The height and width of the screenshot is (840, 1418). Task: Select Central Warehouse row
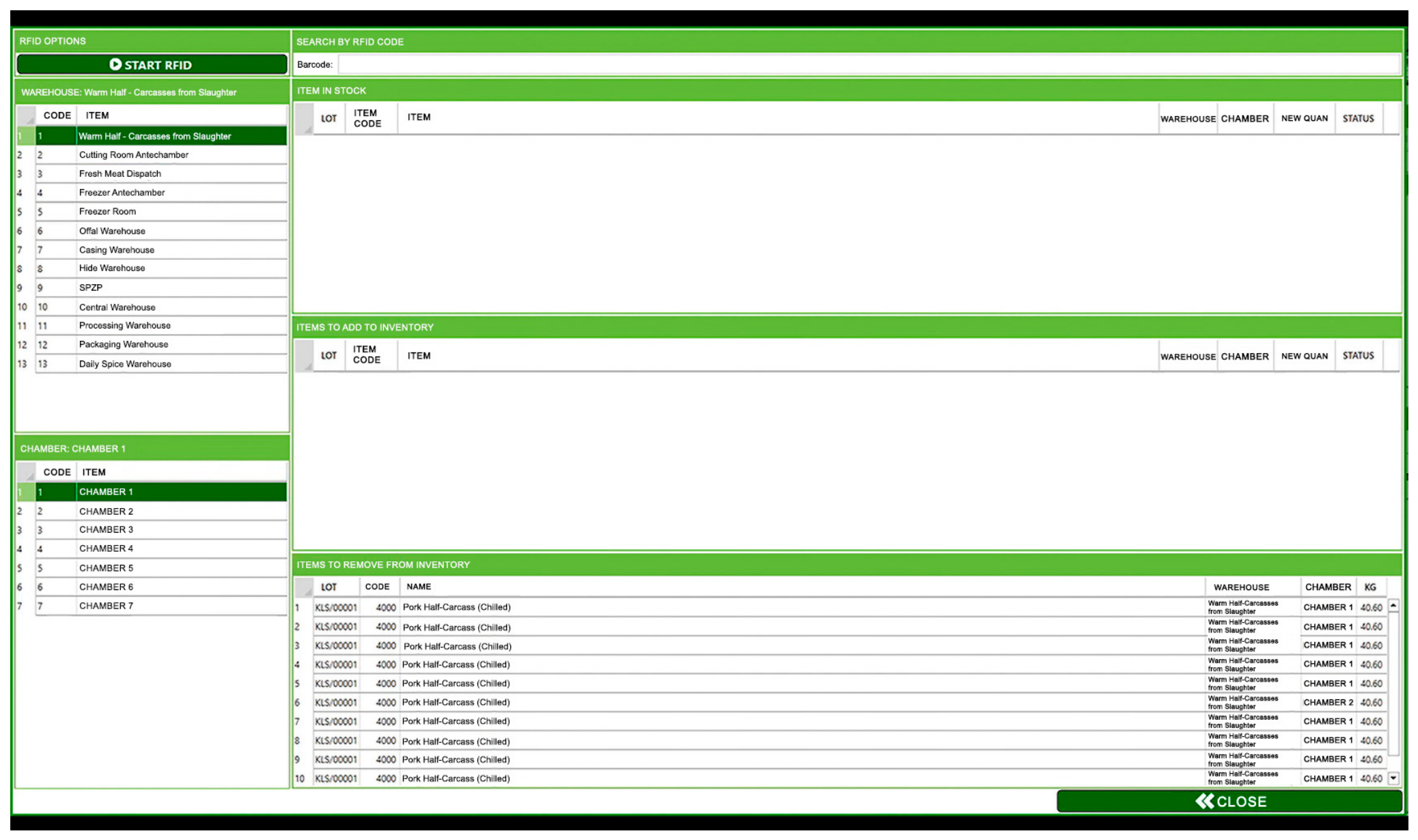pyautogui.click(x=152, y=307)
